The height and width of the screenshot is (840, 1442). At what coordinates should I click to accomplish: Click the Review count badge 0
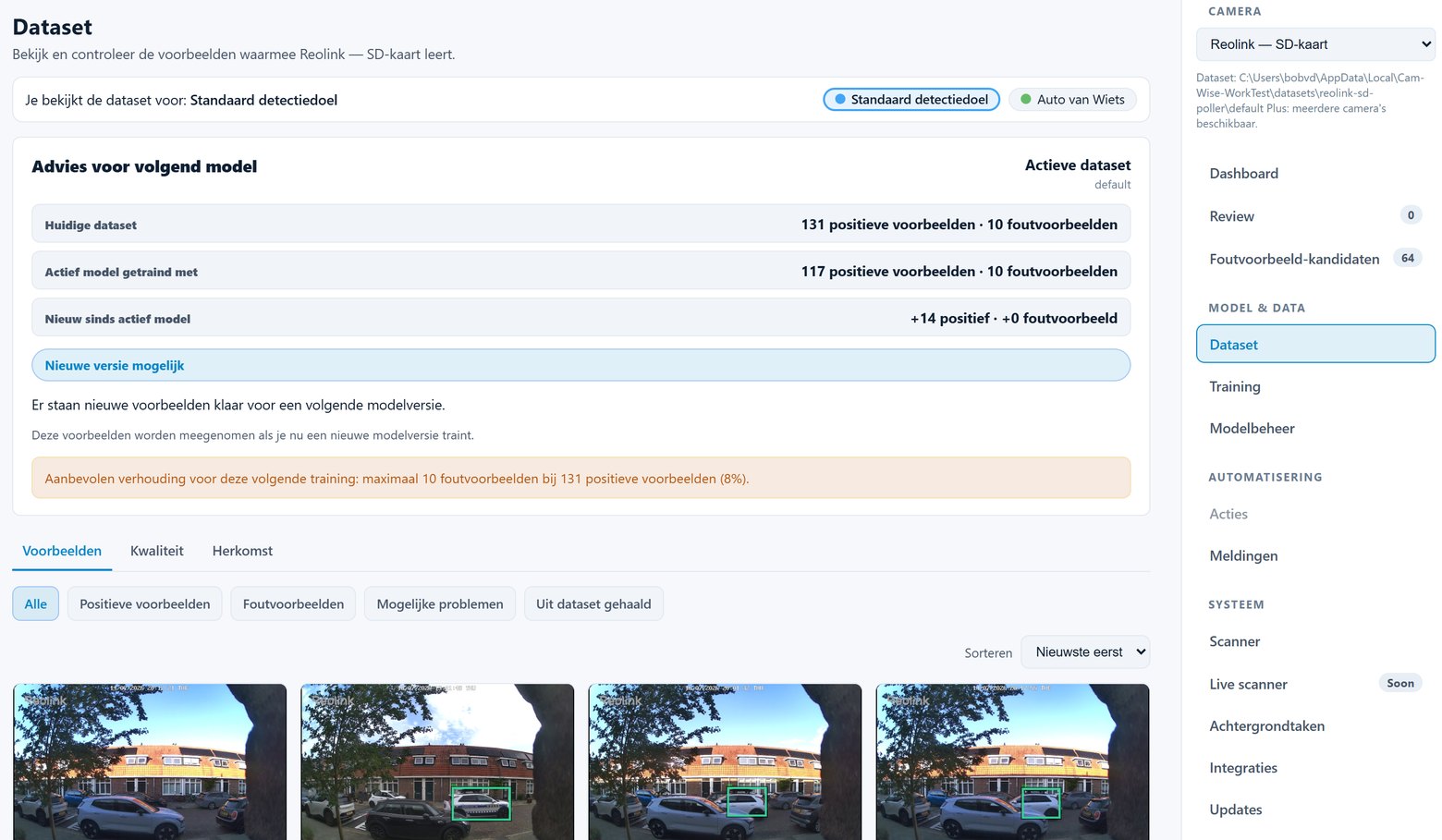point(1410,215)
